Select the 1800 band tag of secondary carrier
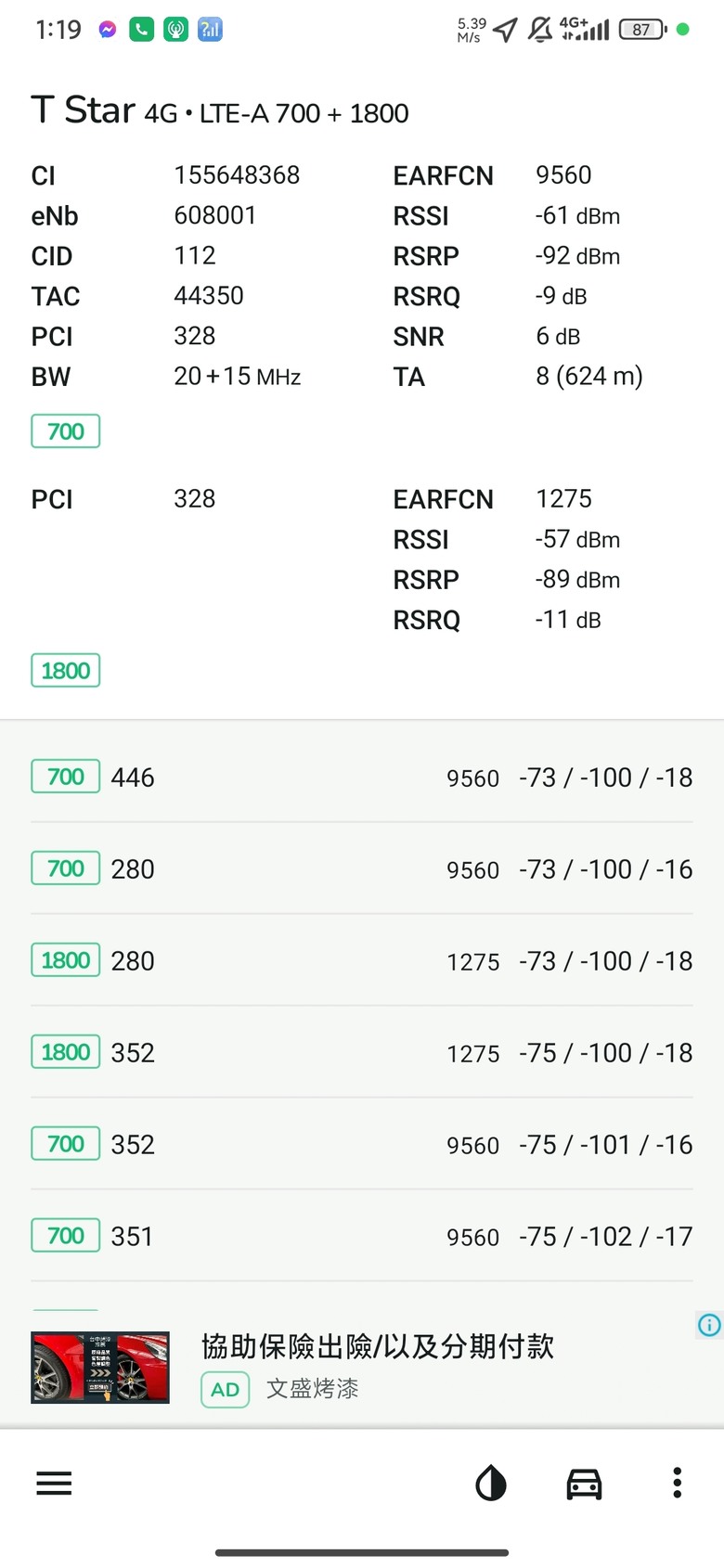Viewport: 724px width, 1568px height. click(x=66, y=671)
